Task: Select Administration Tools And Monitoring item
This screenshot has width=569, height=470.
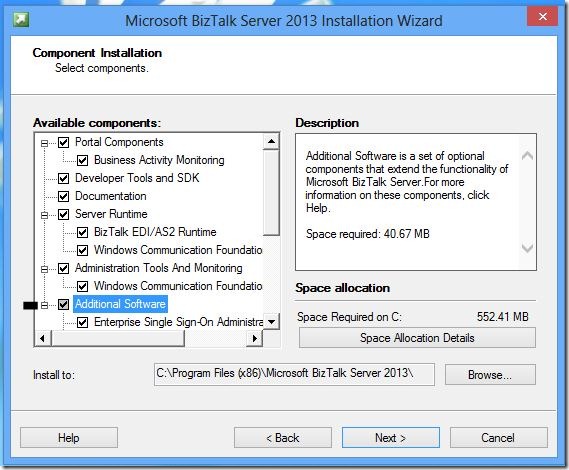Action: point(159,268)
